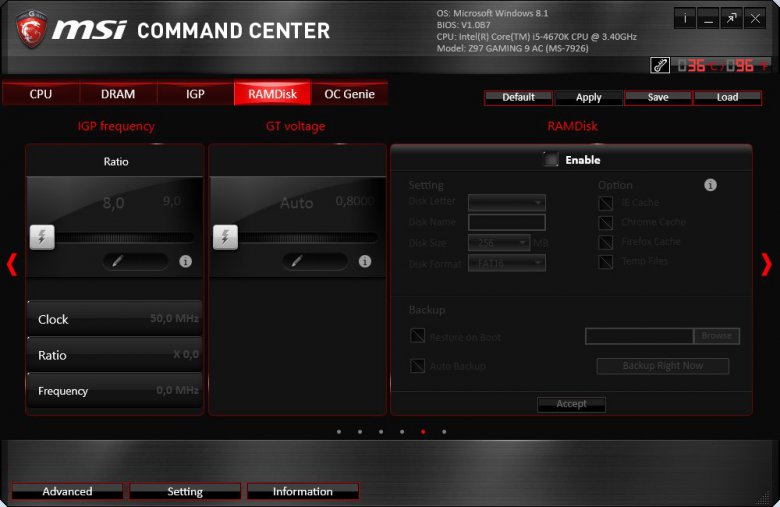Open the Disk Size dropdown
This screenshot has height=507, width=780.
click(x=499, y=243)
